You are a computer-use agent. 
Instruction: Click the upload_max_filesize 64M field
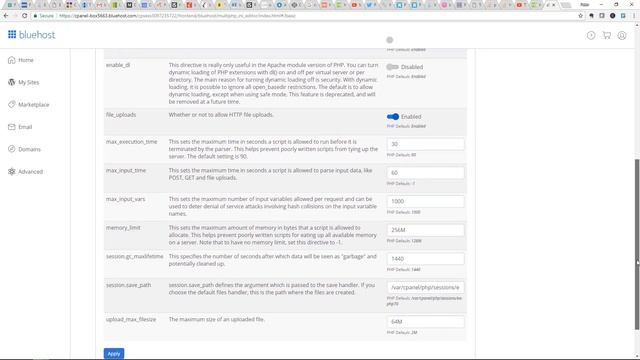(x=425, y=322)
